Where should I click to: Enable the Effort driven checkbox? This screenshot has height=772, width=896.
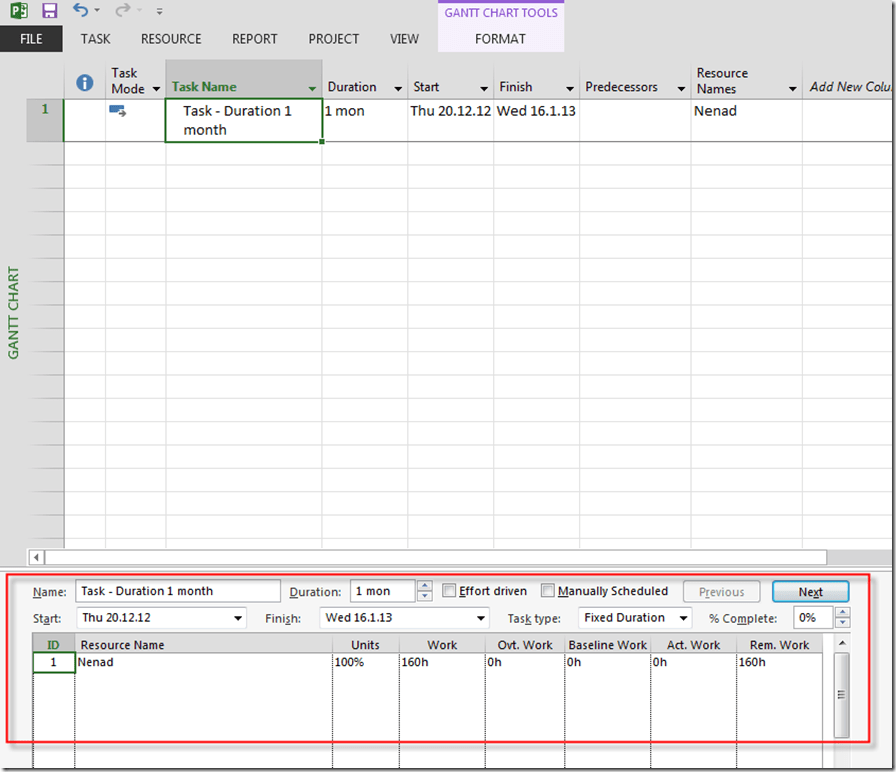[450, 591]
